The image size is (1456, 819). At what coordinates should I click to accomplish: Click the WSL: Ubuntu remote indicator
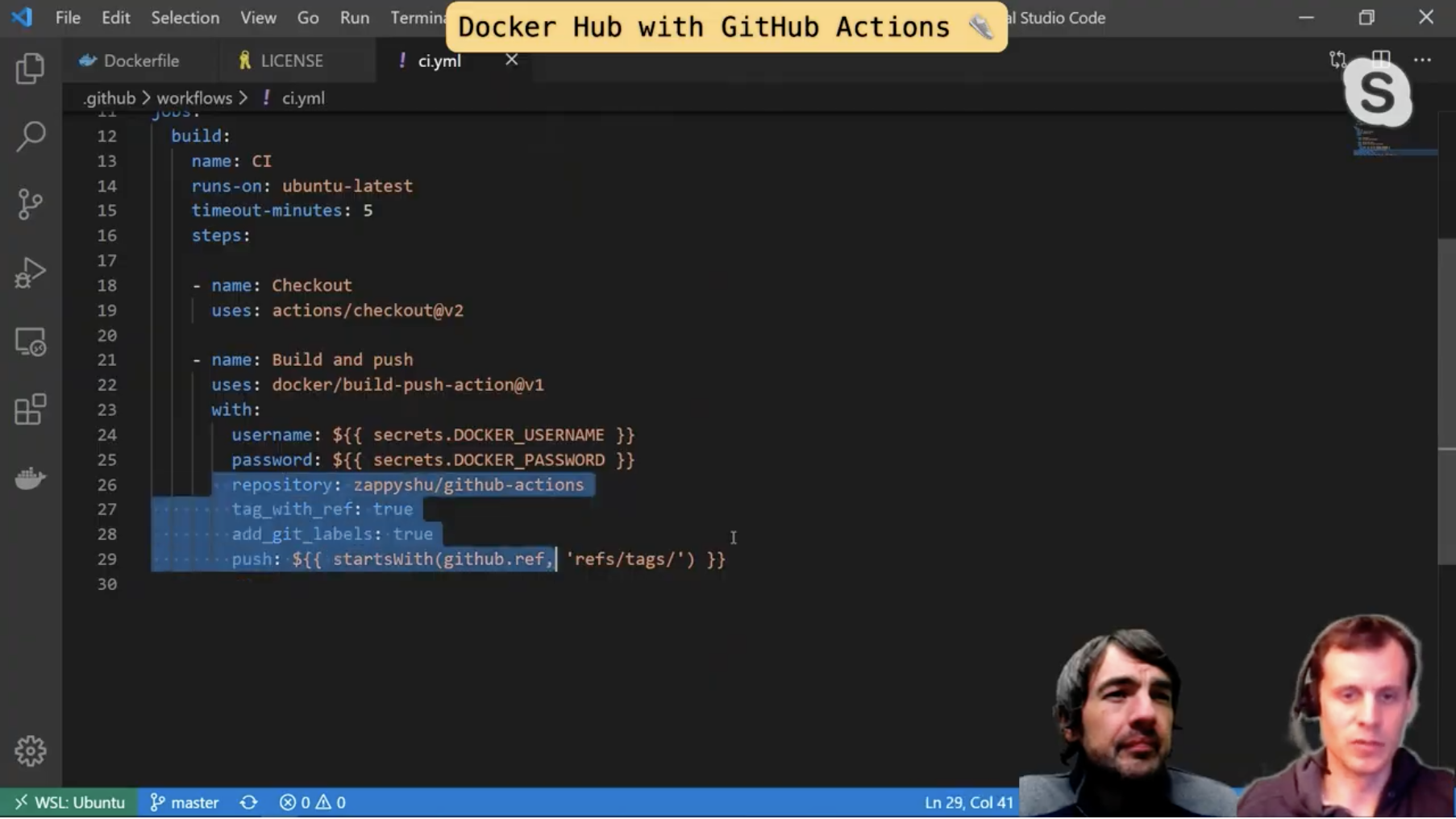[x=69, y=802]
